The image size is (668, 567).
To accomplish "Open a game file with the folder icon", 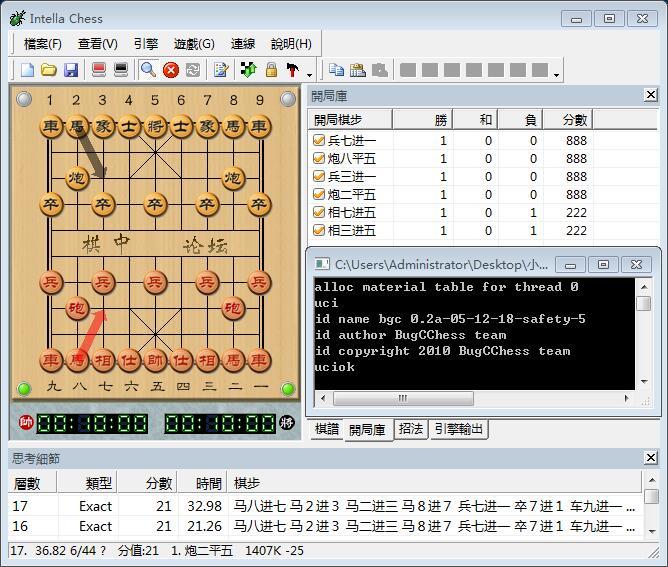I will pyautogui.click(x=49, y=69).
